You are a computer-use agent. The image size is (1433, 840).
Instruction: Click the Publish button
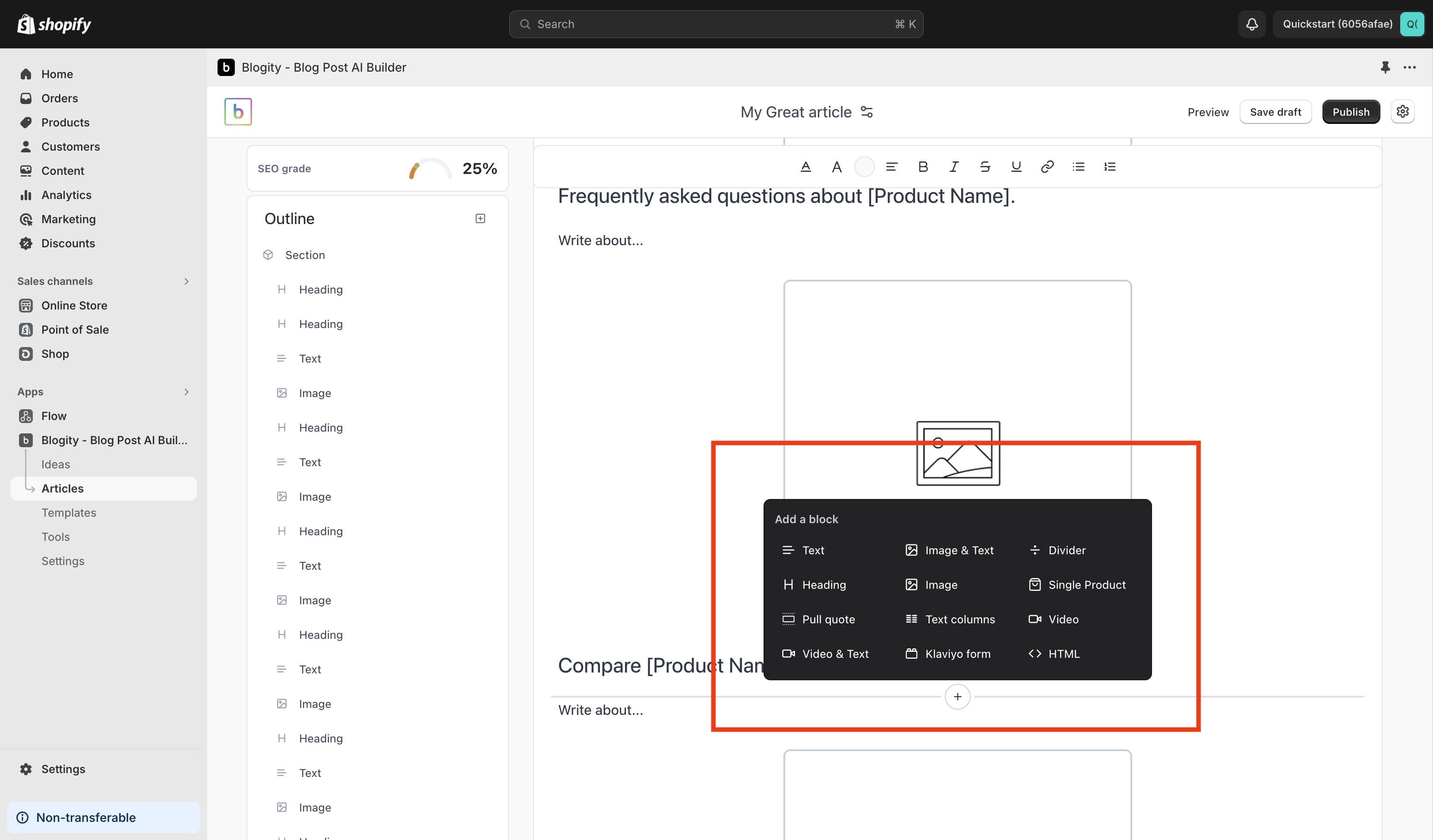tap(1351, 112)
